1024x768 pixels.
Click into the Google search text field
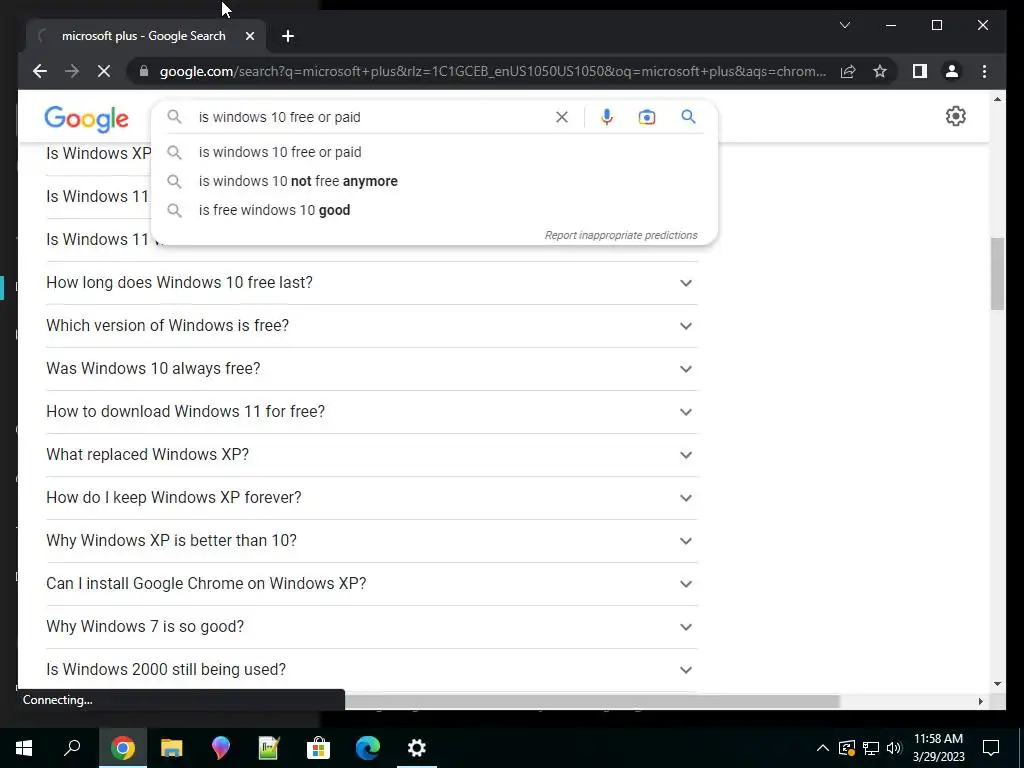click(x=372, y=117)
